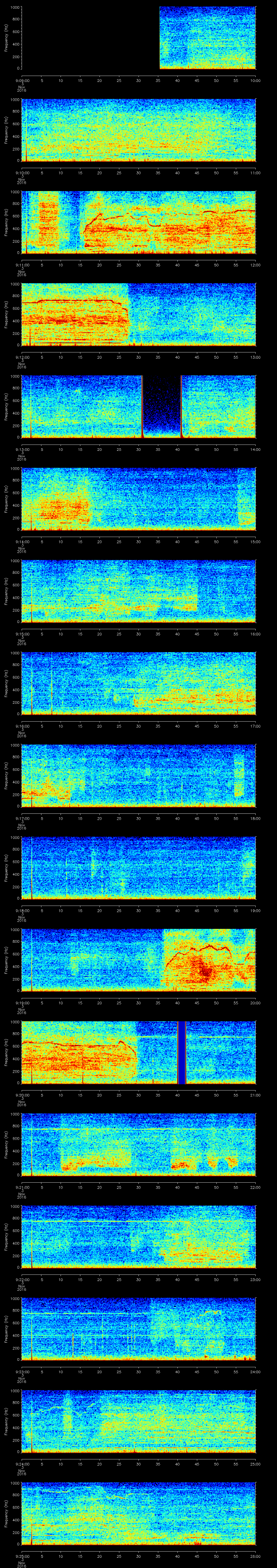277x1568 pixels.
Task: Click the 11:00 end time label
Action: tap(255, 173)
